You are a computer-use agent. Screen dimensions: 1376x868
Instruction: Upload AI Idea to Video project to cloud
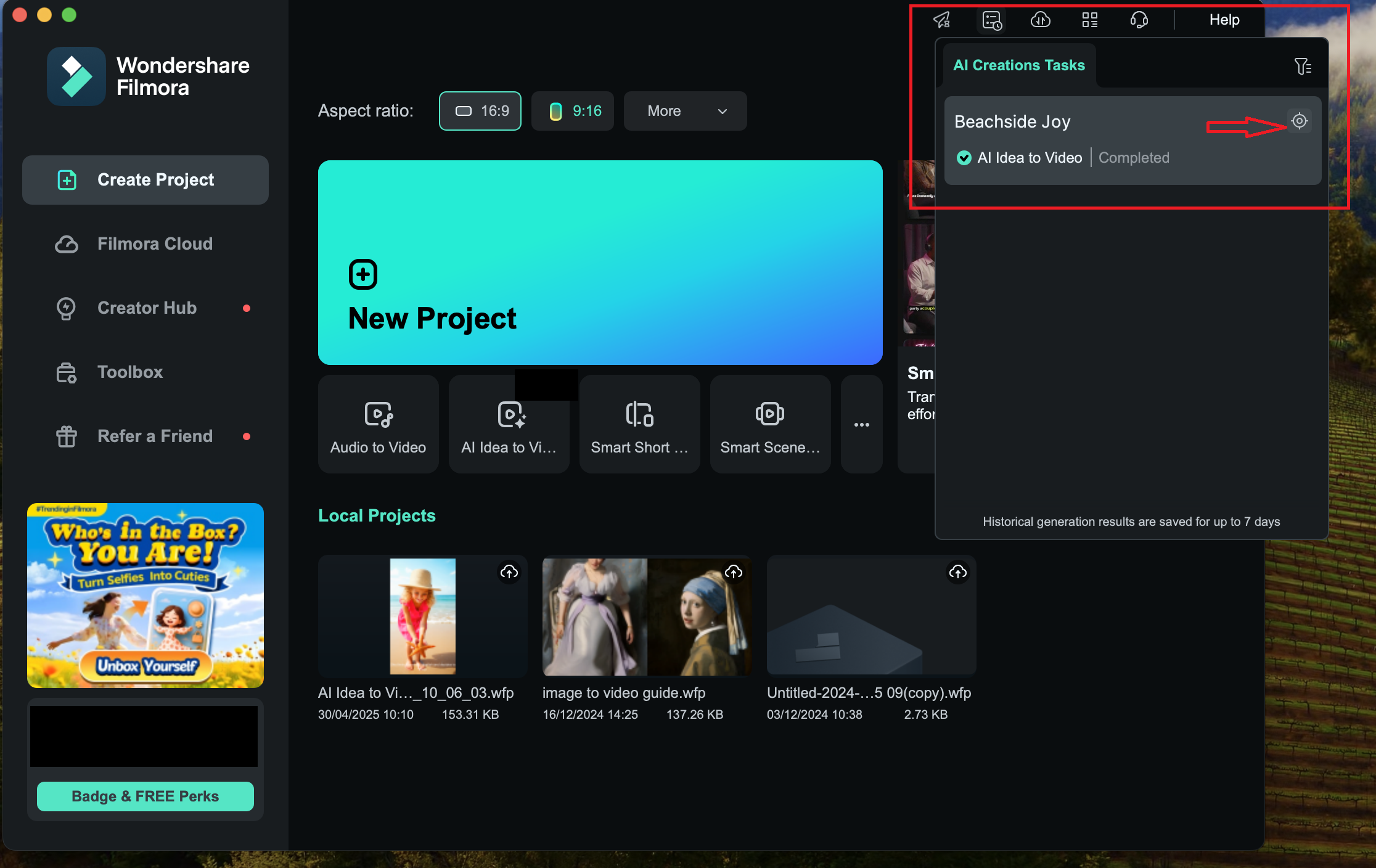click(x=509, y=573)
